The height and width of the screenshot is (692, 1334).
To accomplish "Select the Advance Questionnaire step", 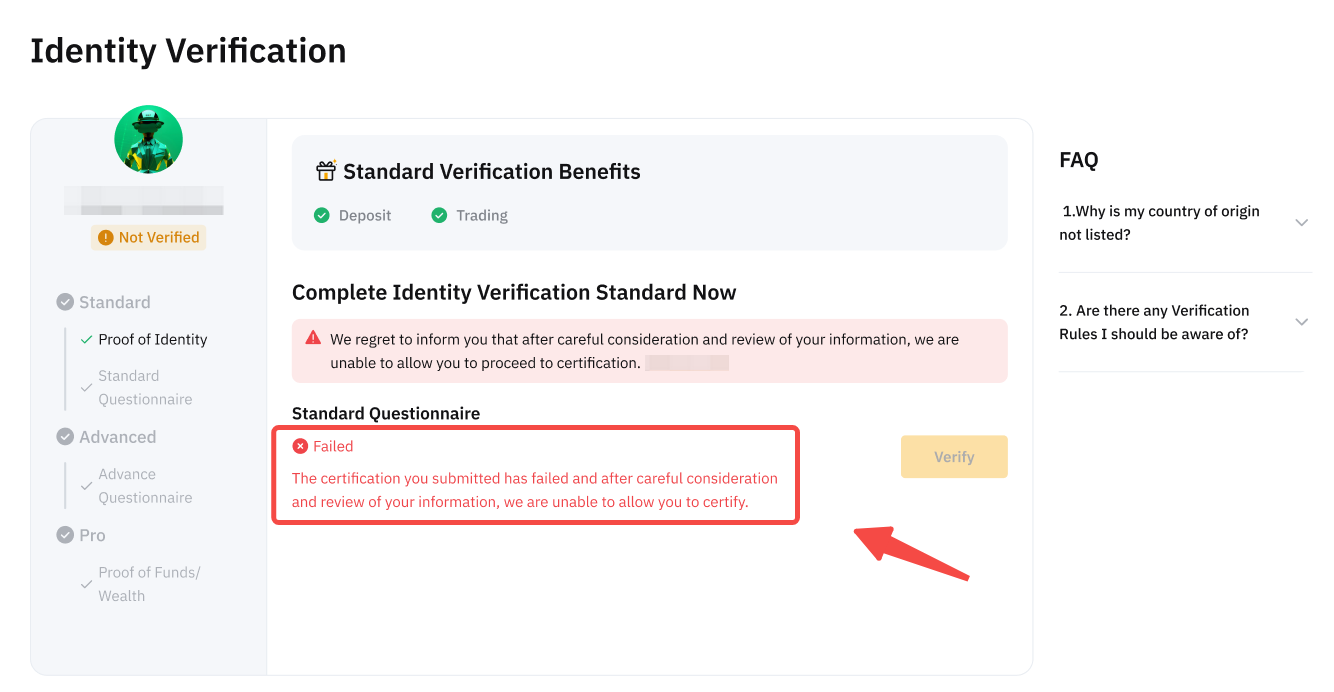I will coord(145,486).
